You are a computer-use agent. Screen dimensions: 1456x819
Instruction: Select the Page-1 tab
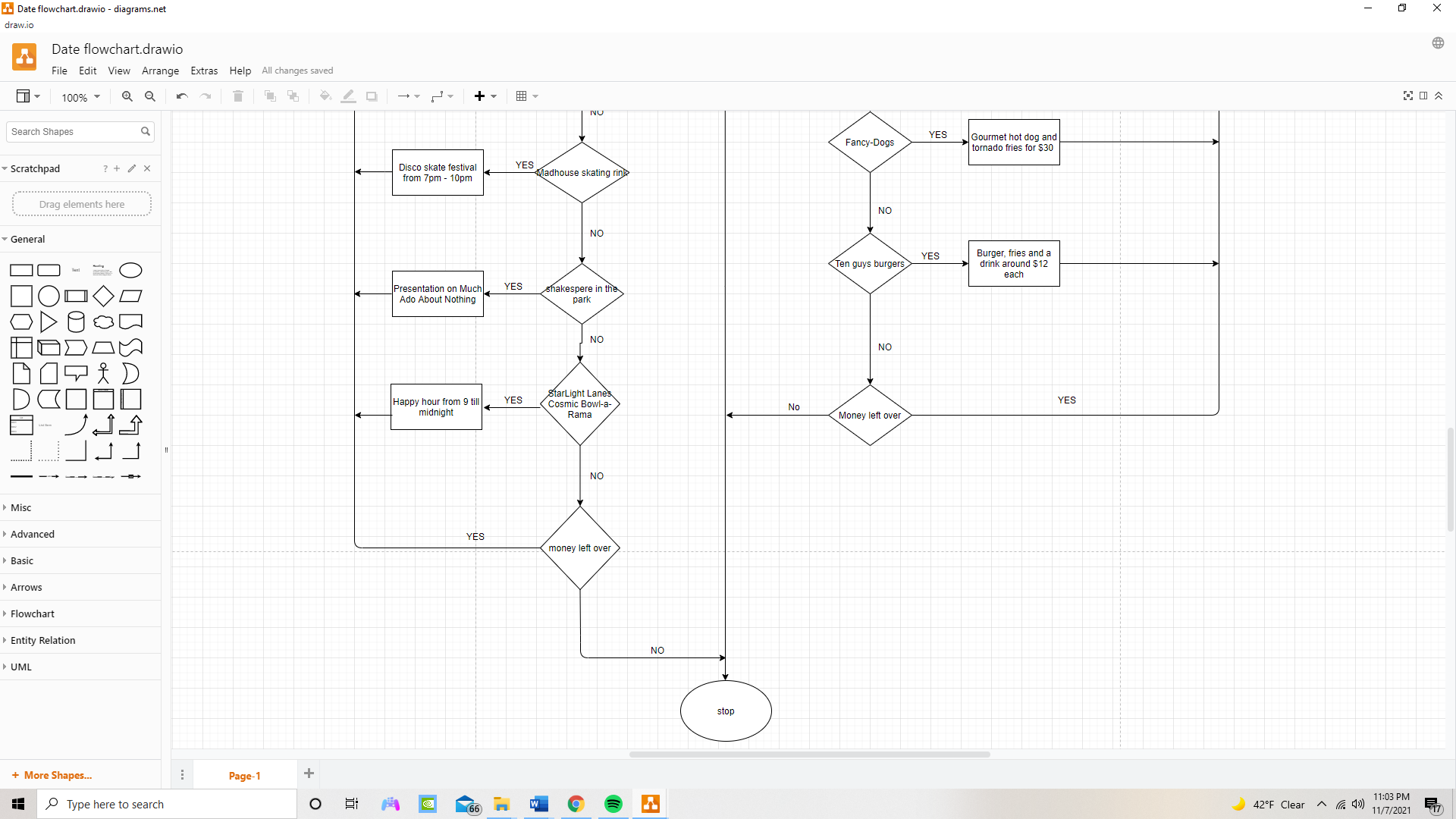click(x=244, y=775)
